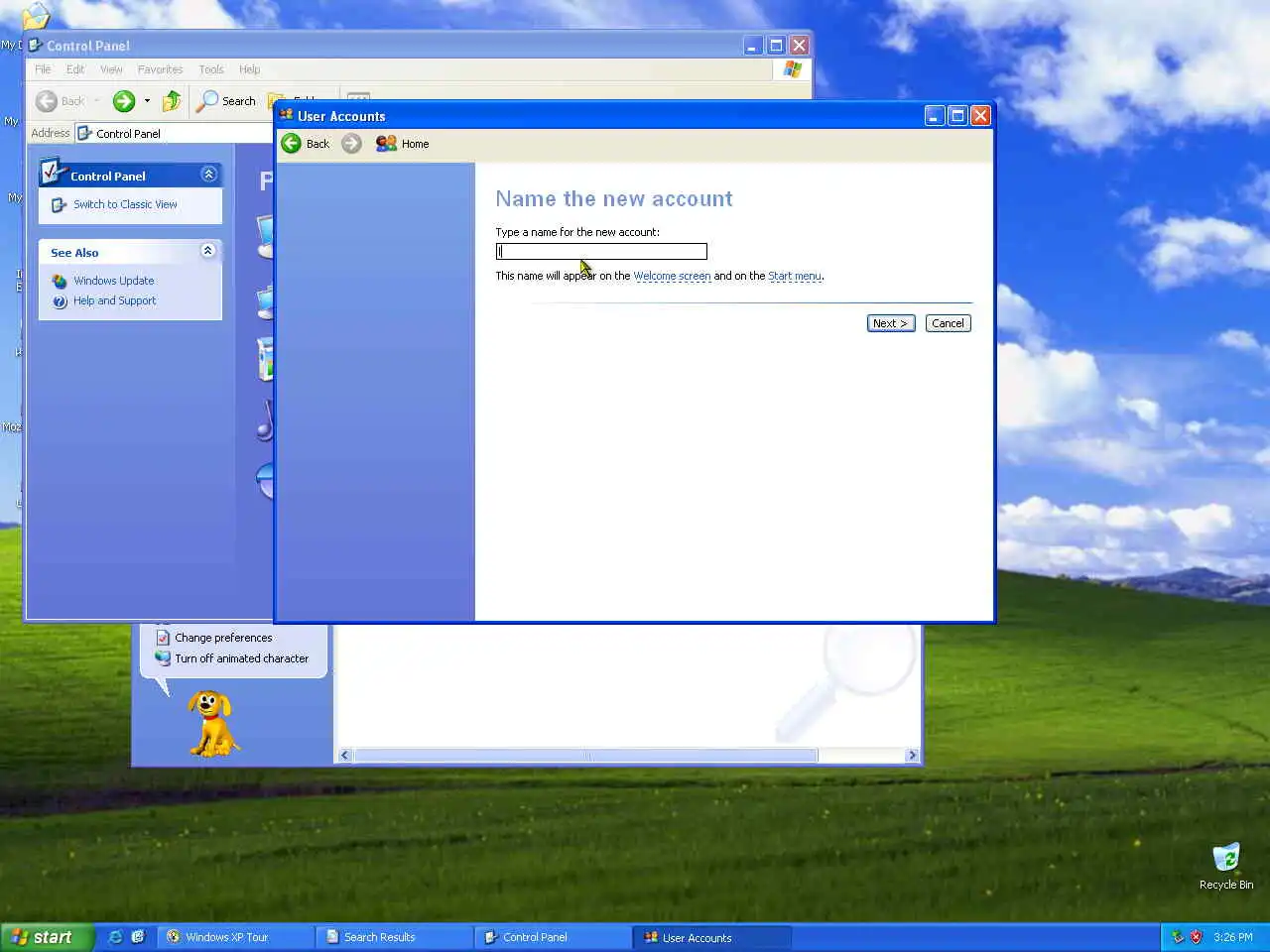This screenshot has width=1270, height=952.
Task: Click the Welcome screen link
Action: [672, 277]
